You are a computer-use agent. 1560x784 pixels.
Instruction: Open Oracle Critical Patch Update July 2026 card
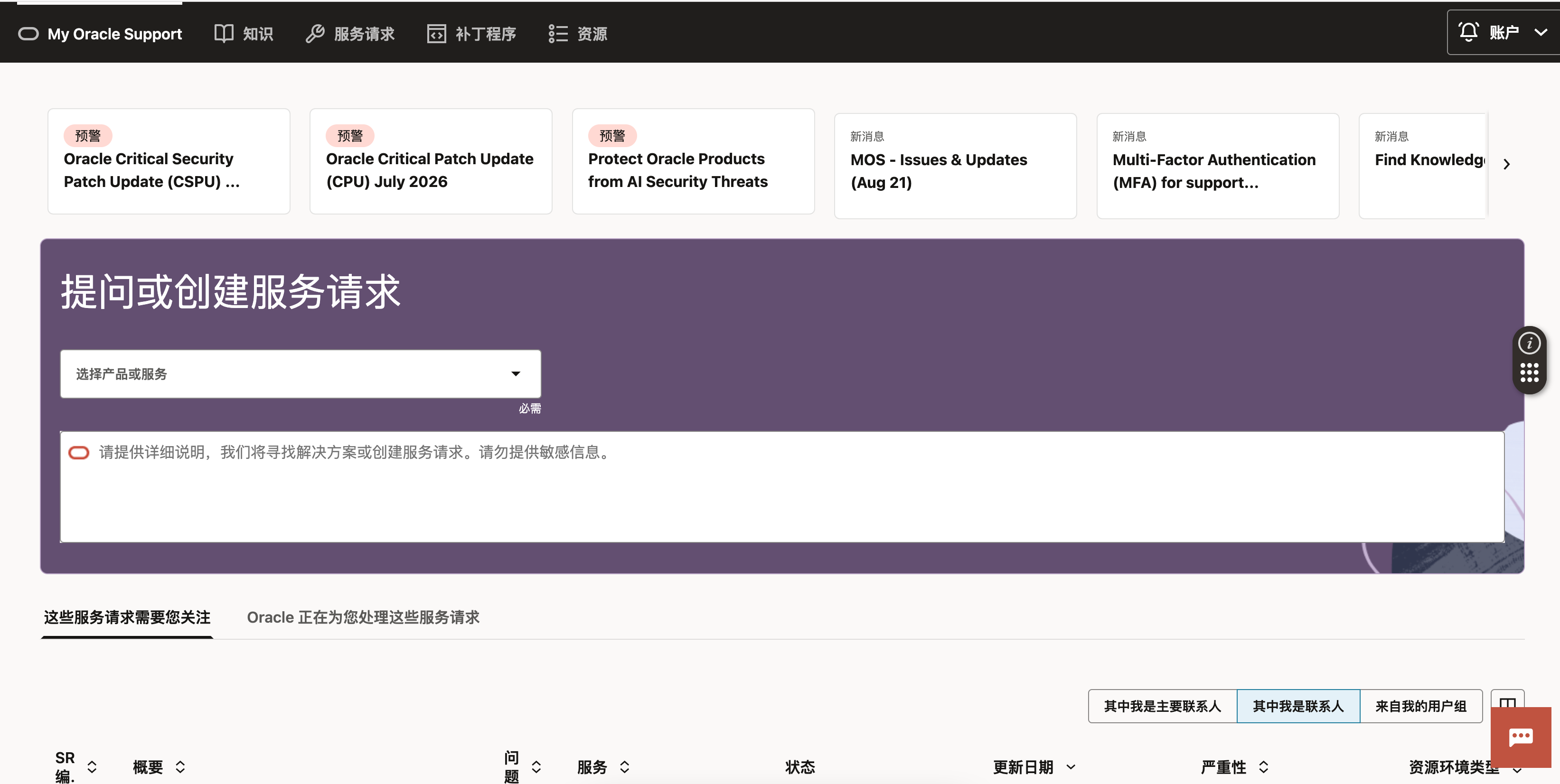pos(431,161)
